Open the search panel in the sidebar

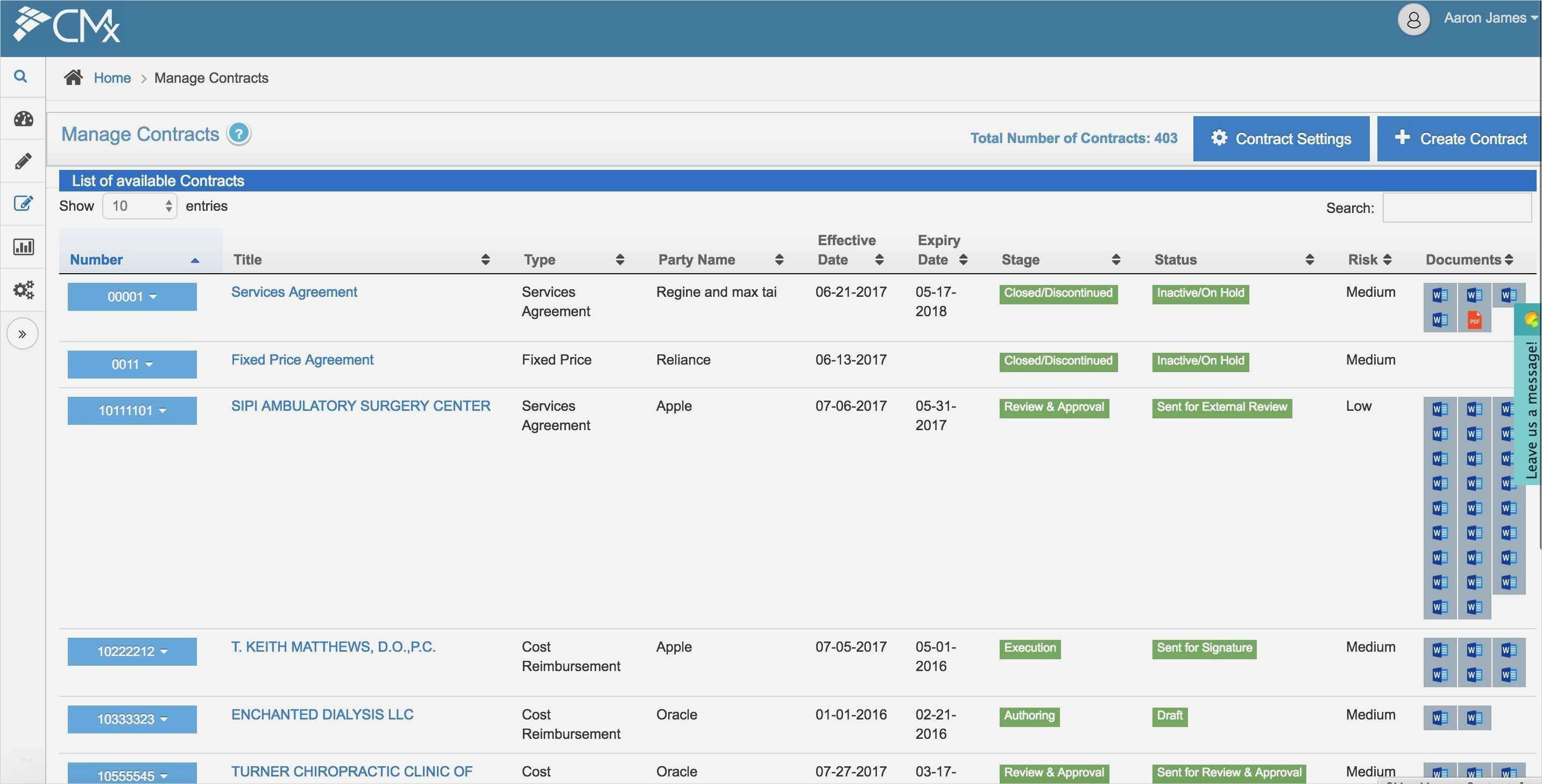click(22, 76)
